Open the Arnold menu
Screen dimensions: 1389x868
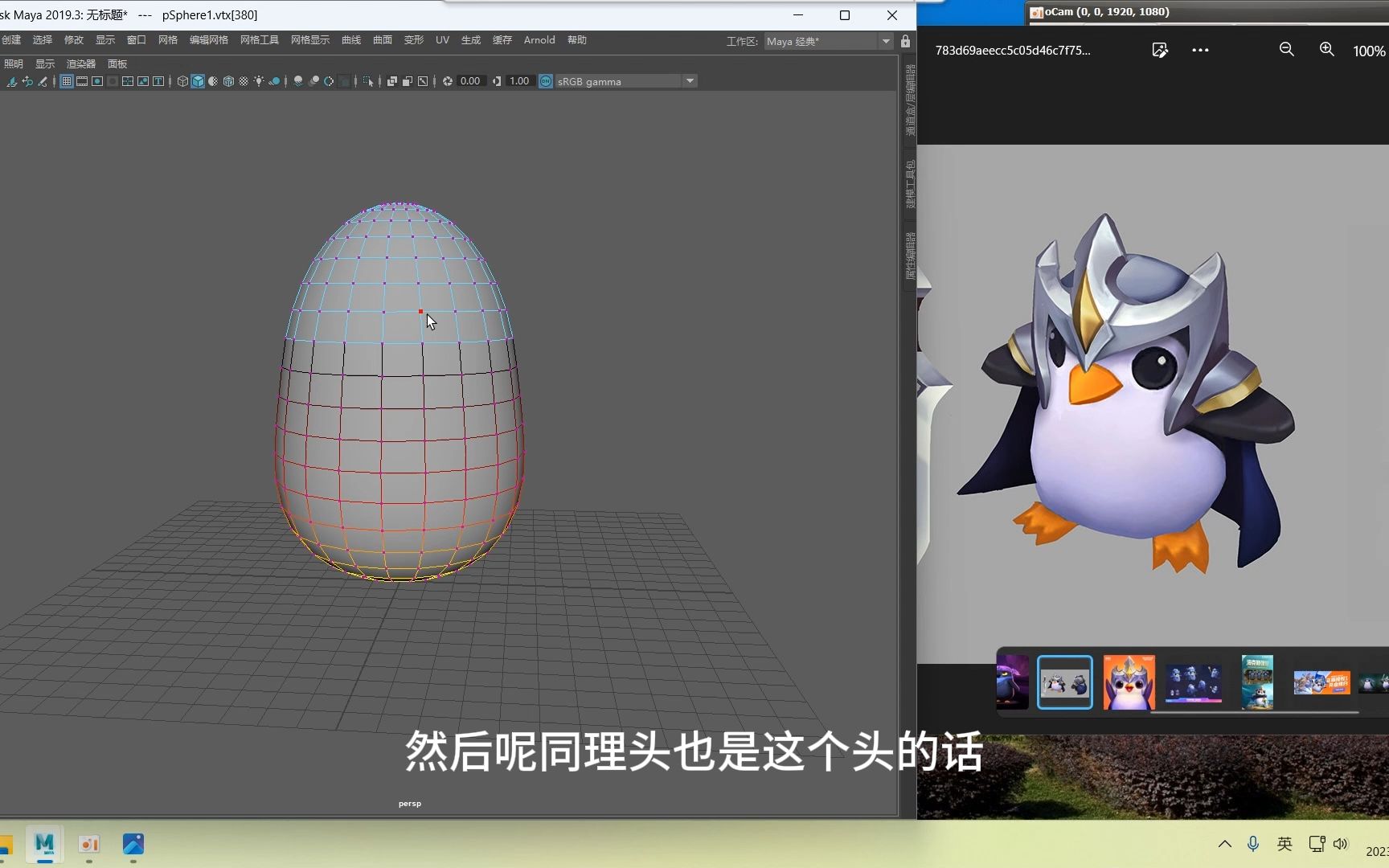[539, 40]
